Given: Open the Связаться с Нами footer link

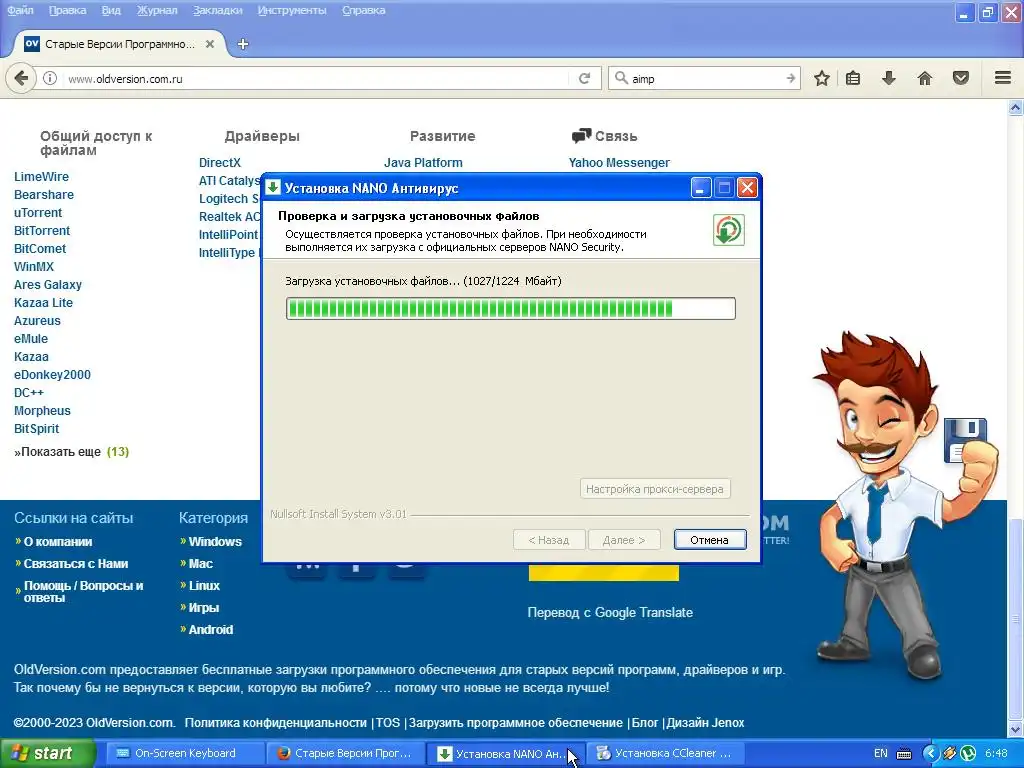Looking at the screenshot, I should [x=76, y=564].
